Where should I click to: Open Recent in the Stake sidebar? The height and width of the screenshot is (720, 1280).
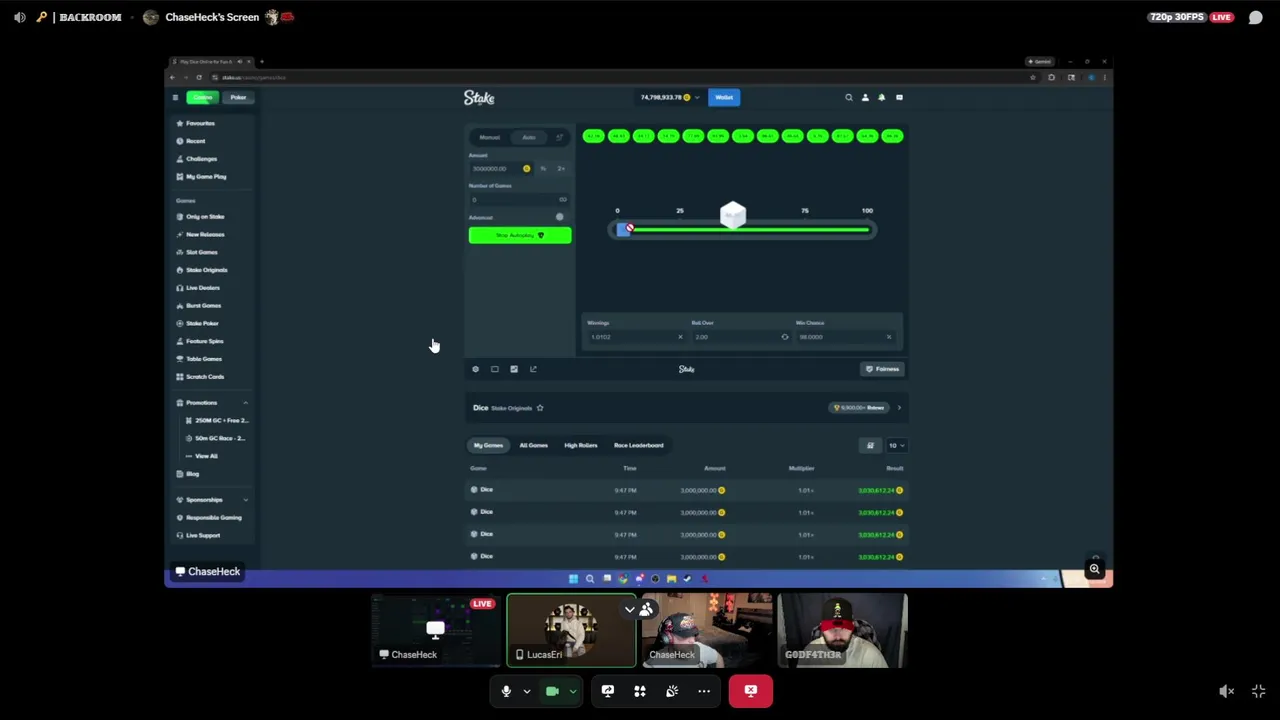[194, 141]
